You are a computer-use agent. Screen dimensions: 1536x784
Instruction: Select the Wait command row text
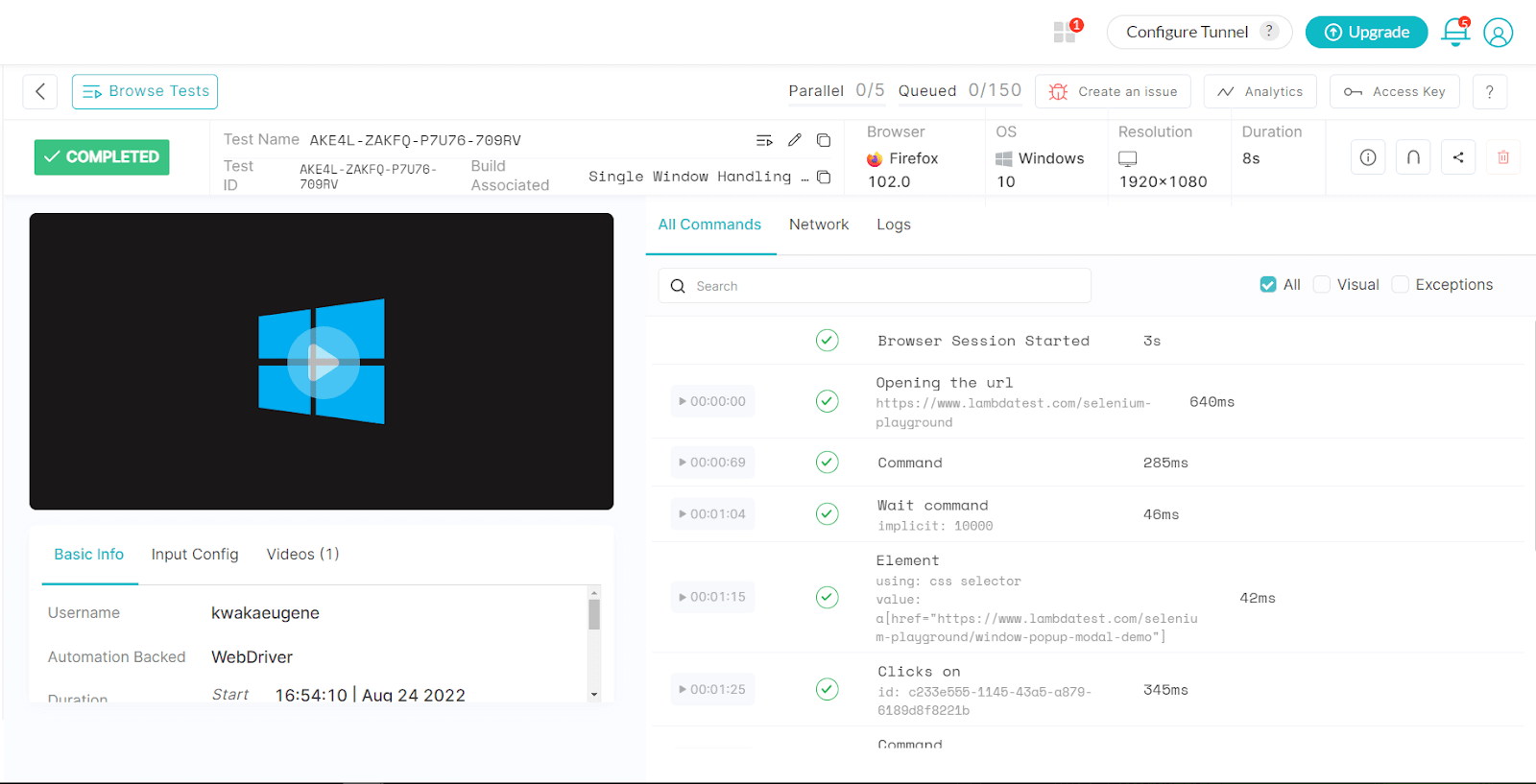coord(933,506)
